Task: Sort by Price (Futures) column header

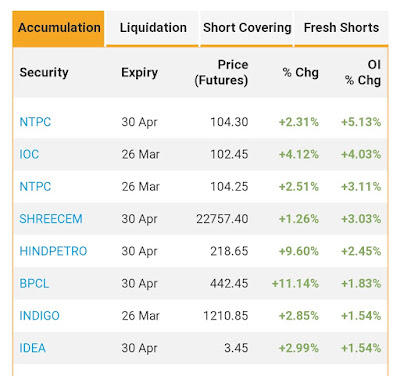Action: [221, 72]
